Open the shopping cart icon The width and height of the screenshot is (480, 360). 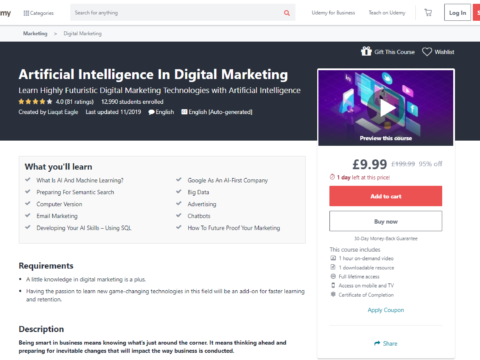coord(428,13)
